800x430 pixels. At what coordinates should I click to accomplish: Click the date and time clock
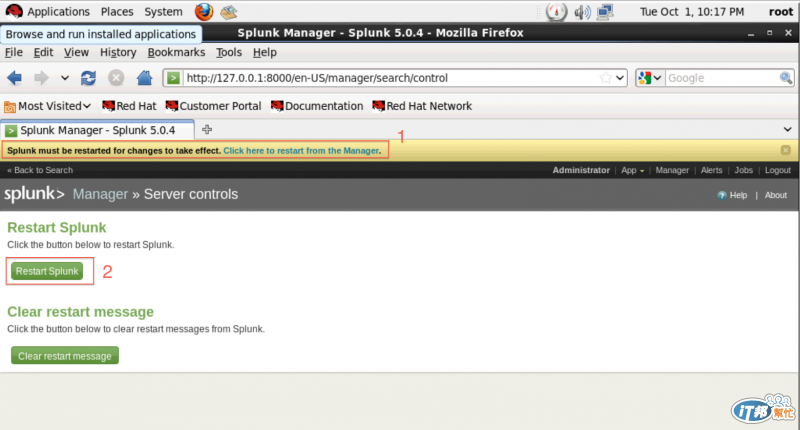pos(692,12)
